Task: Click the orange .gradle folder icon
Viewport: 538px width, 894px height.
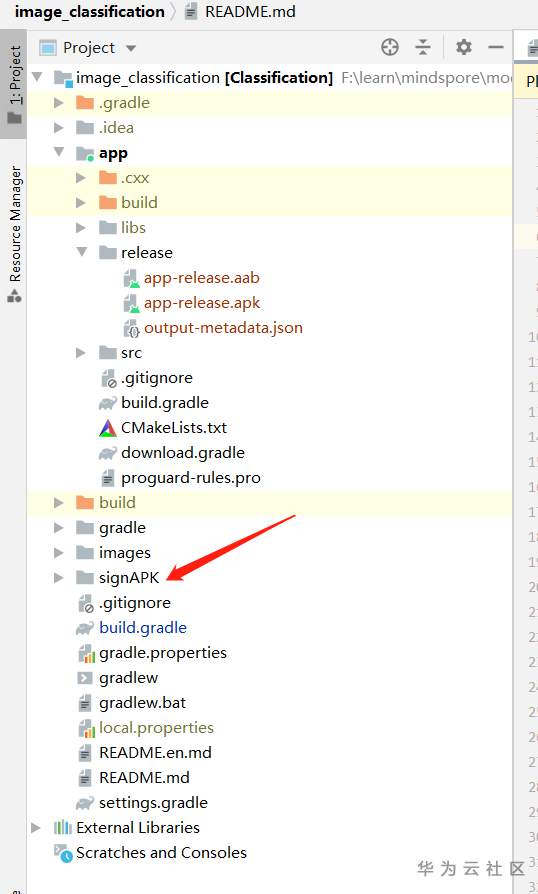Action: coord(85,103)
